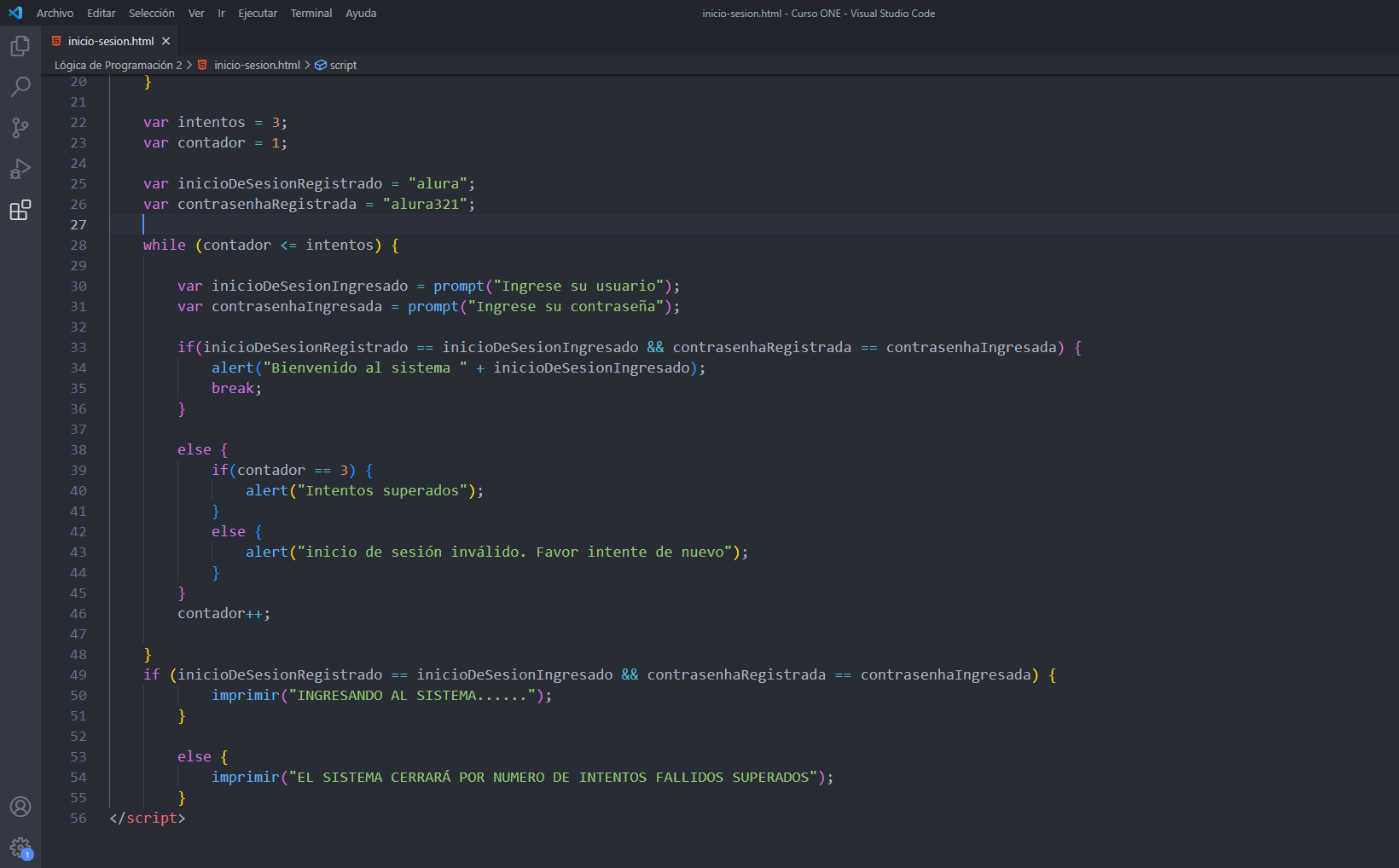Open the Accounts icon in activity bar
The width and height of the screenshot is (1399, 868).
20,807
